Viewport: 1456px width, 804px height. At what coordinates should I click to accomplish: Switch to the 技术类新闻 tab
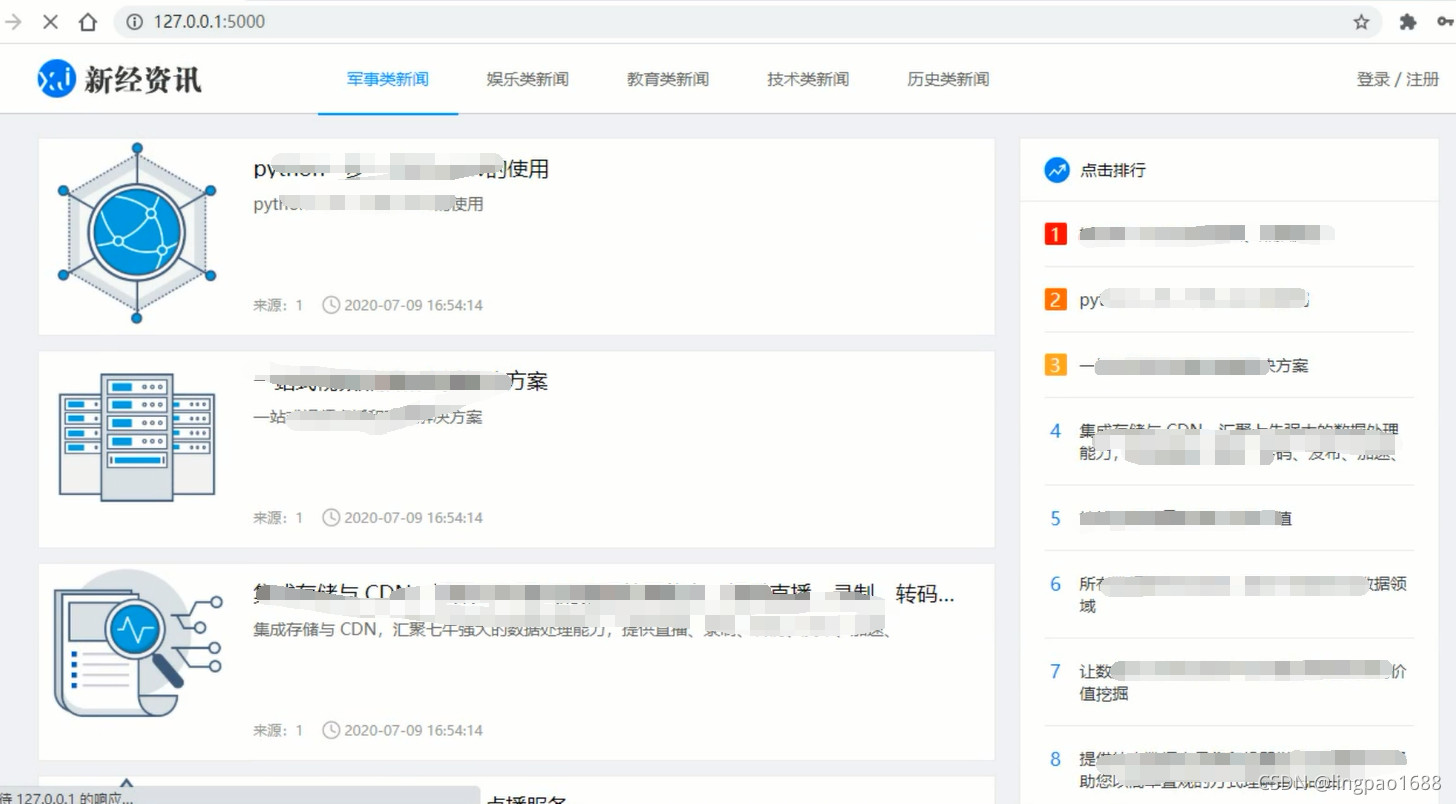click(x=808, y=79)
